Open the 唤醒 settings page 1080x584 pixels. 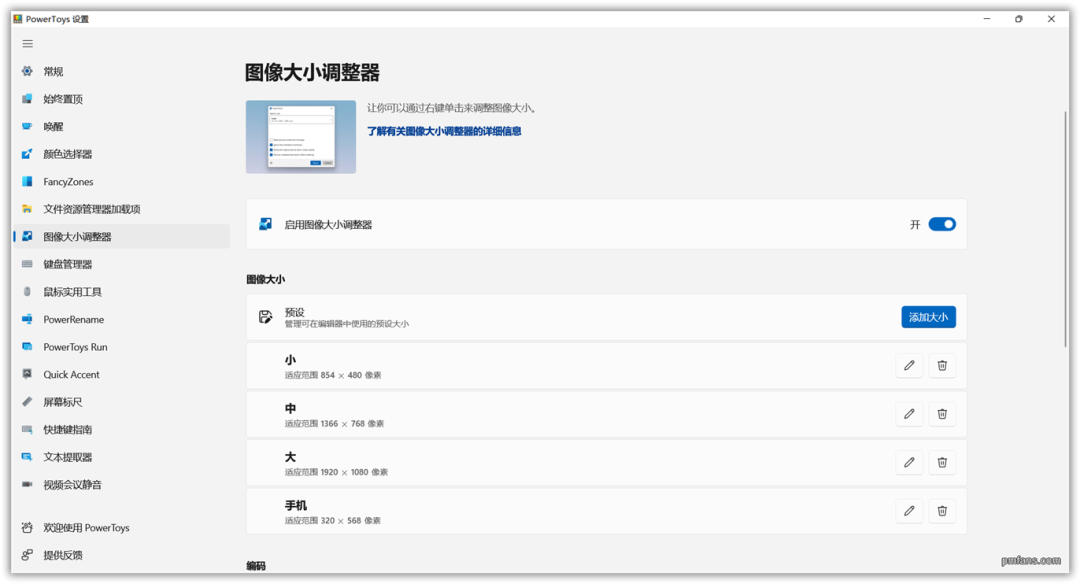[x=121, y=126]
